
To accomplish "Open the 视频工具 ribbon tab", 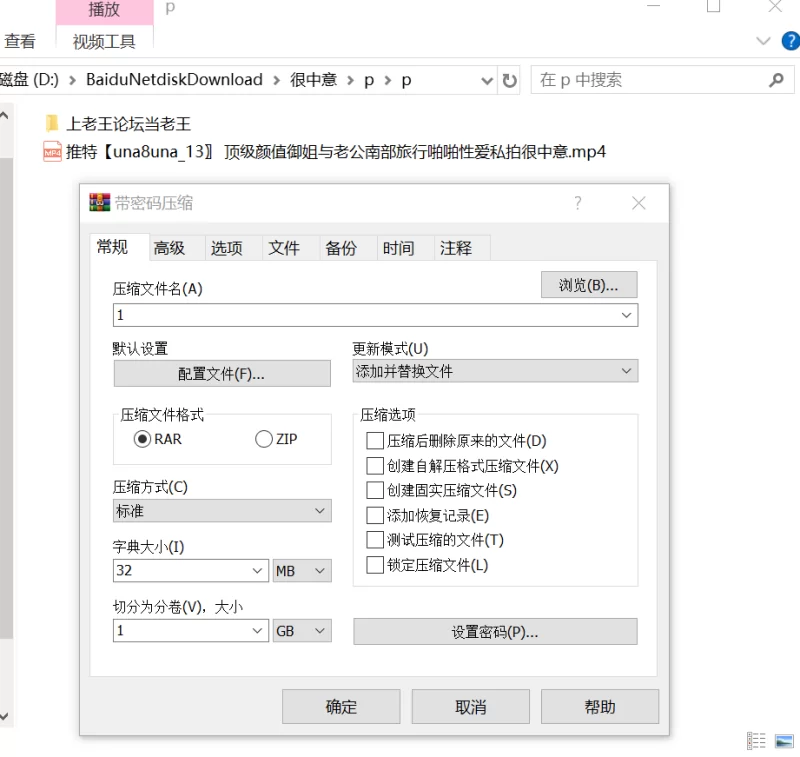I will (104, 41).
